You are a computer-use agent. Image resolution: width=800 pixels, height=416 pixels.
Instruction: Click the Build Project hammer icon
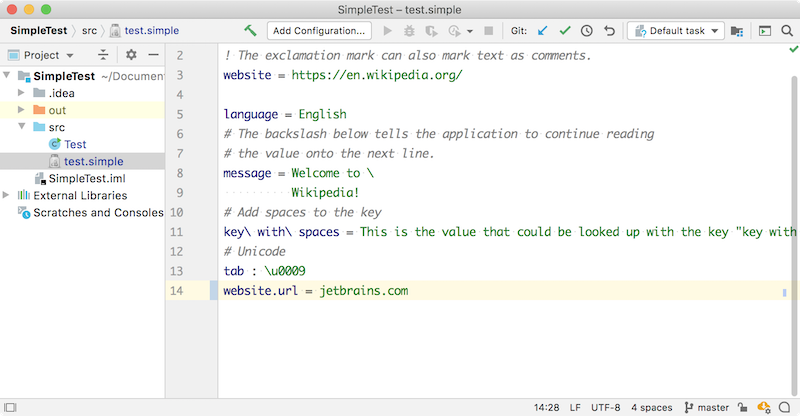tap(250, 31)
